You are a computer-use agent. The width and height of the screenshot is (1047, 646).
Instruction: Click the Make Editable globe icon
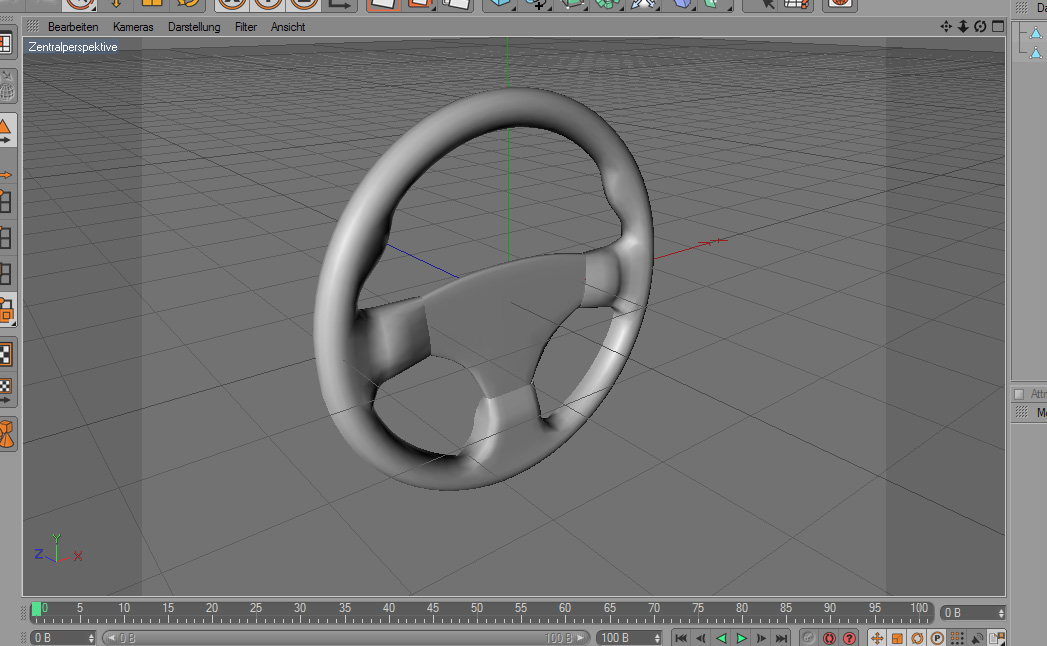coord(7,88)
